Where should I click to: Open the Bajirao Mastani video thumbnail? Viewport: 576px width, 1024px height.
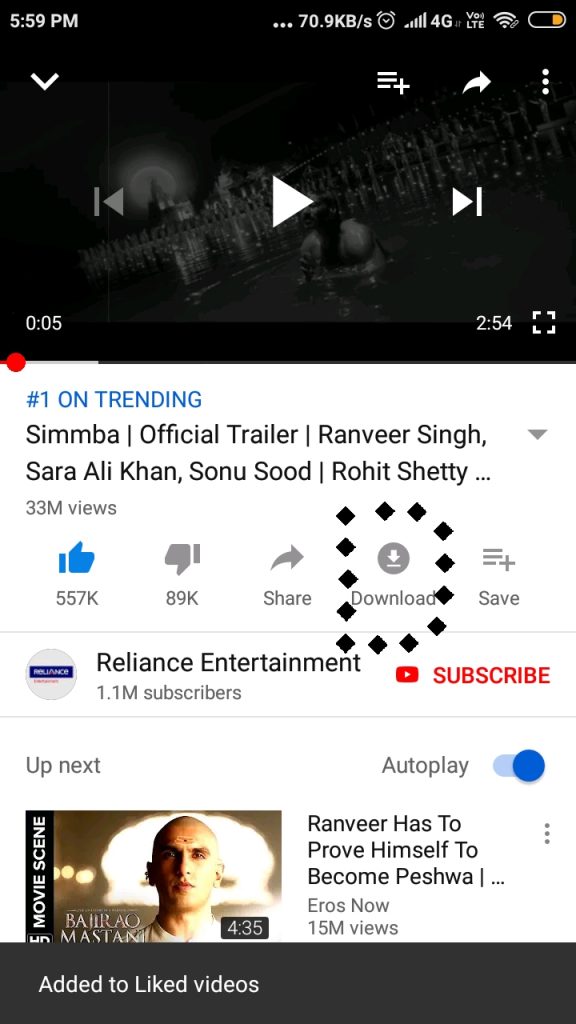(x=153, y=876)
